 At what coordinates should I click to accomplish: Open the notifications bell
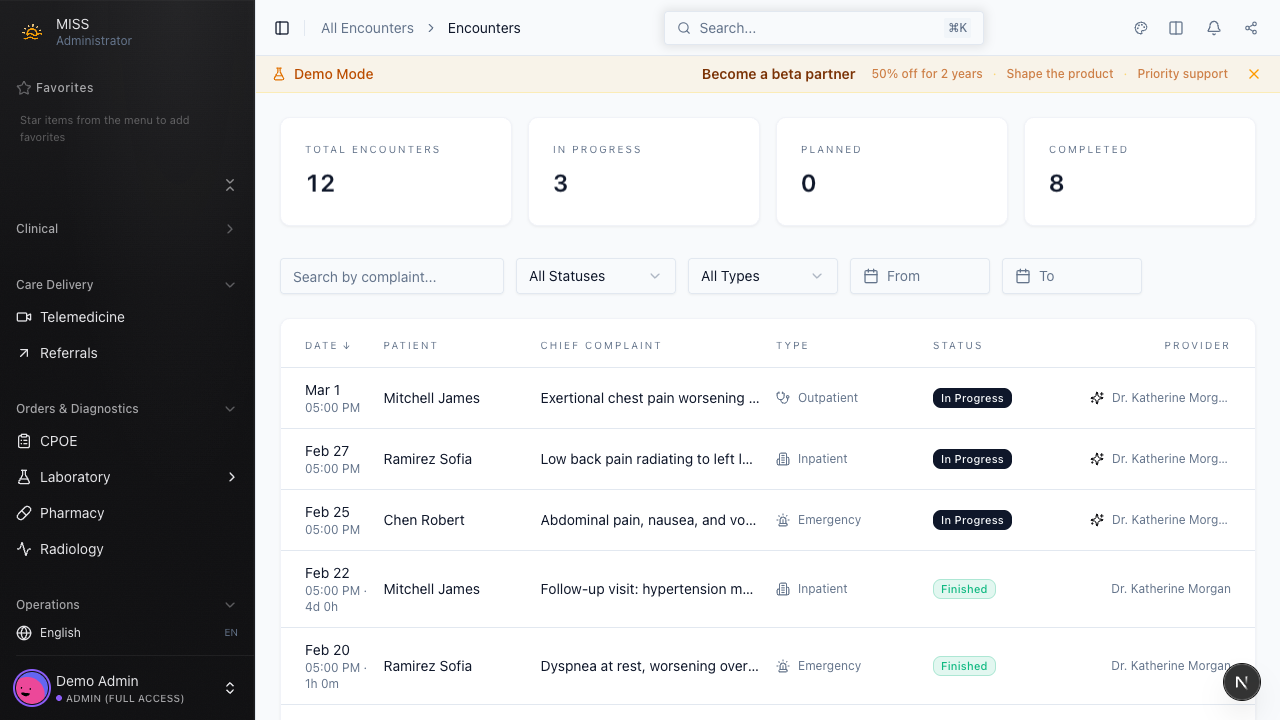(1213, 27)
